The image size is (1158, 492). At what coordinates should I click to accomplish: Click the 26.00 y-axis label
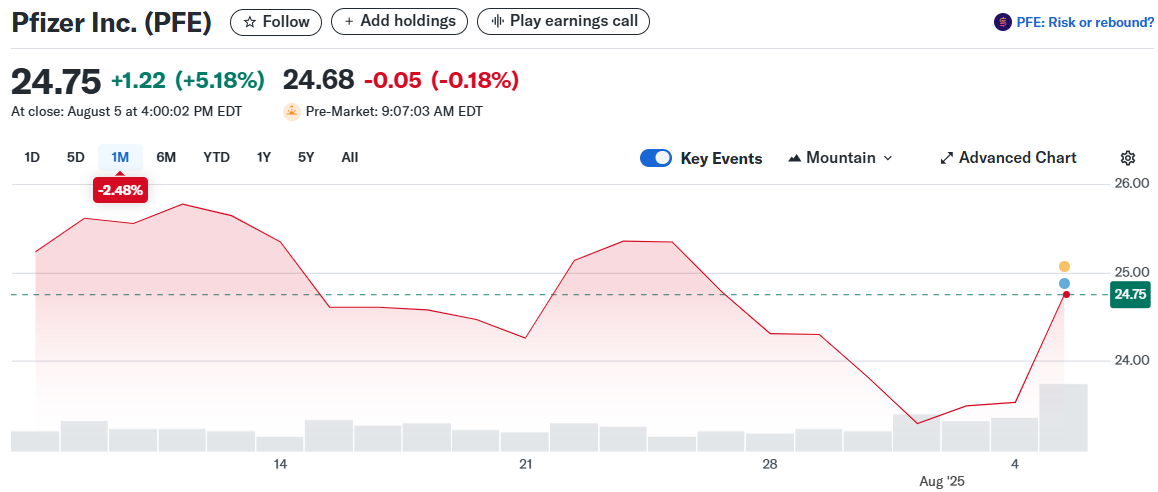pos(1130,183)
